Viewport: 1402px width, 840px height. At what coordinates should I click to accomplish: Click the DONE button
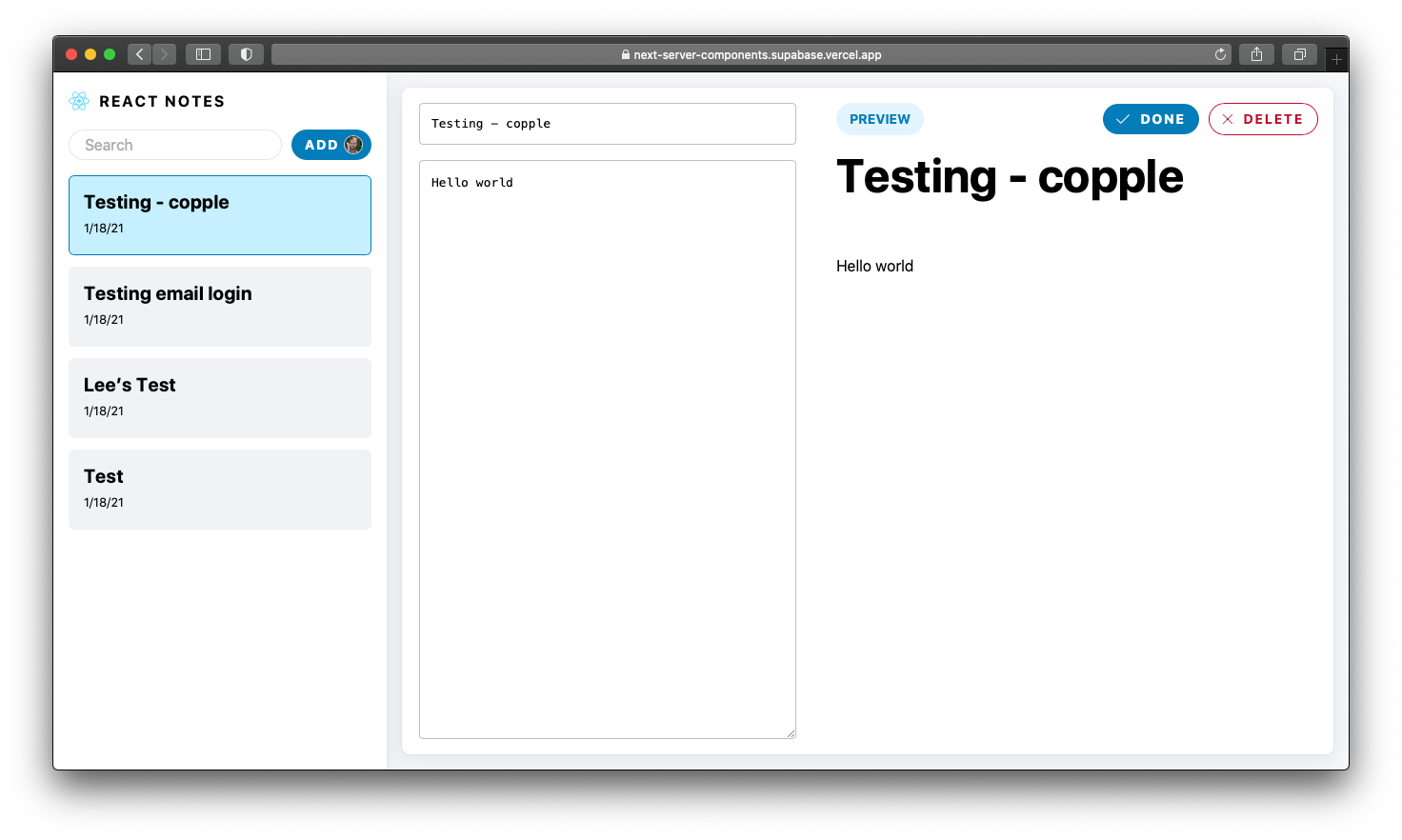pyautogui.click(x=1151, y=119)
